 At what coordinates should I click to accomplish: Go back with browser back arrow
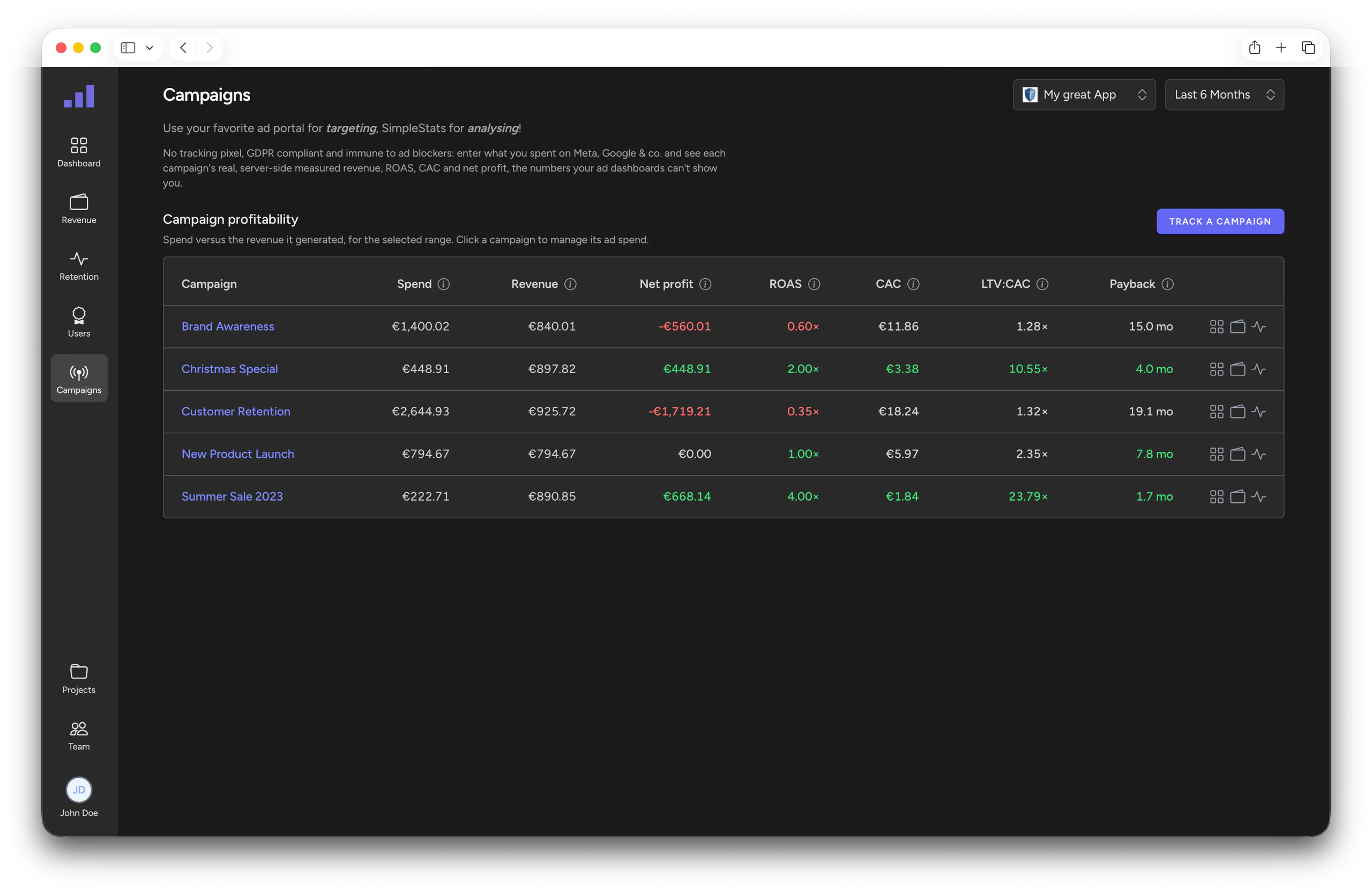coord(183,48)
